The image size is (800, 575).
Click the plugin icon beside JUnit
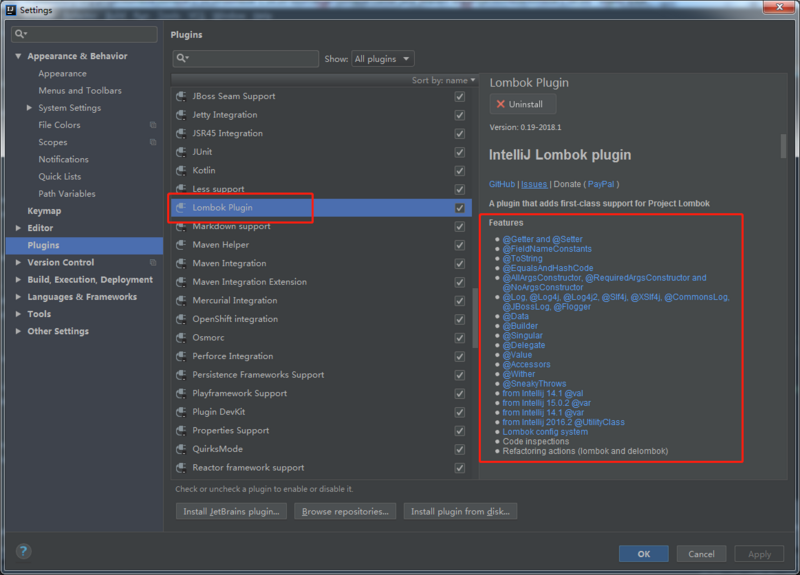tap(181, 152)
